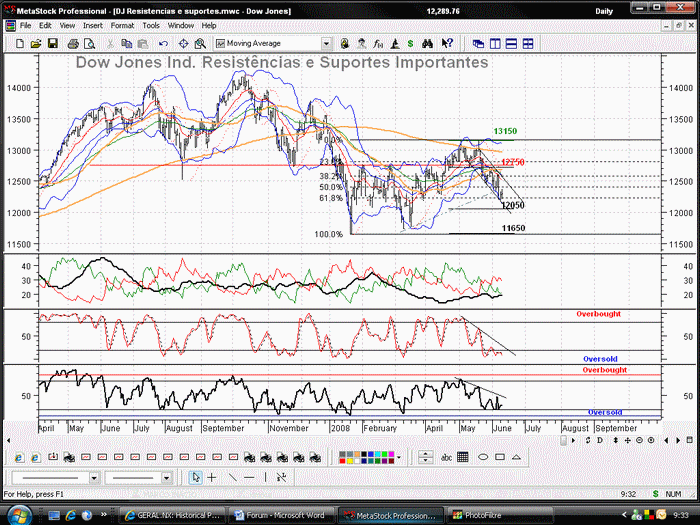Tile windows in horizontal rows
Viewport: 700px width, 525px height.
[512, 44]
